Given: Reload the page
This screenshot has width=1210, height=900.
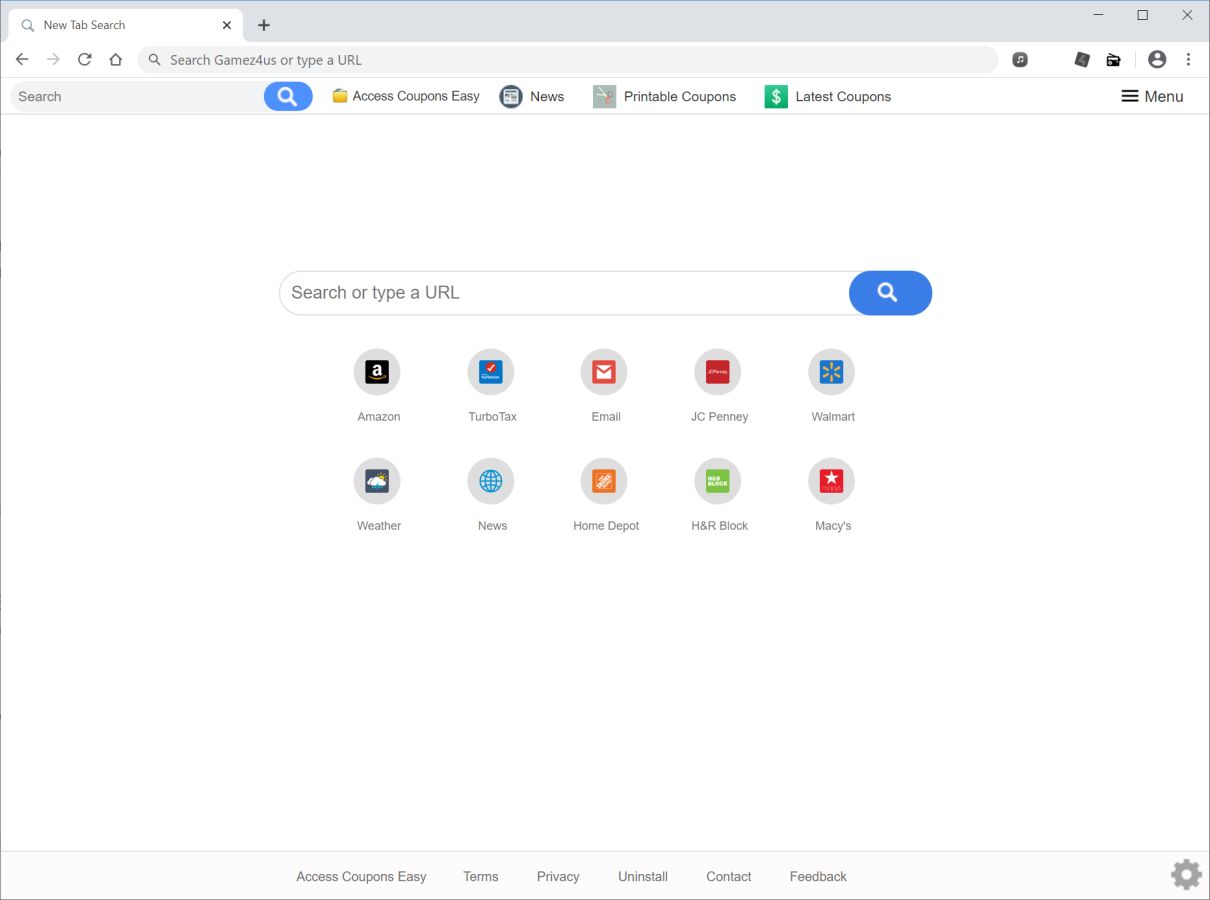Looking at the screenshot, I should (85, 60).
